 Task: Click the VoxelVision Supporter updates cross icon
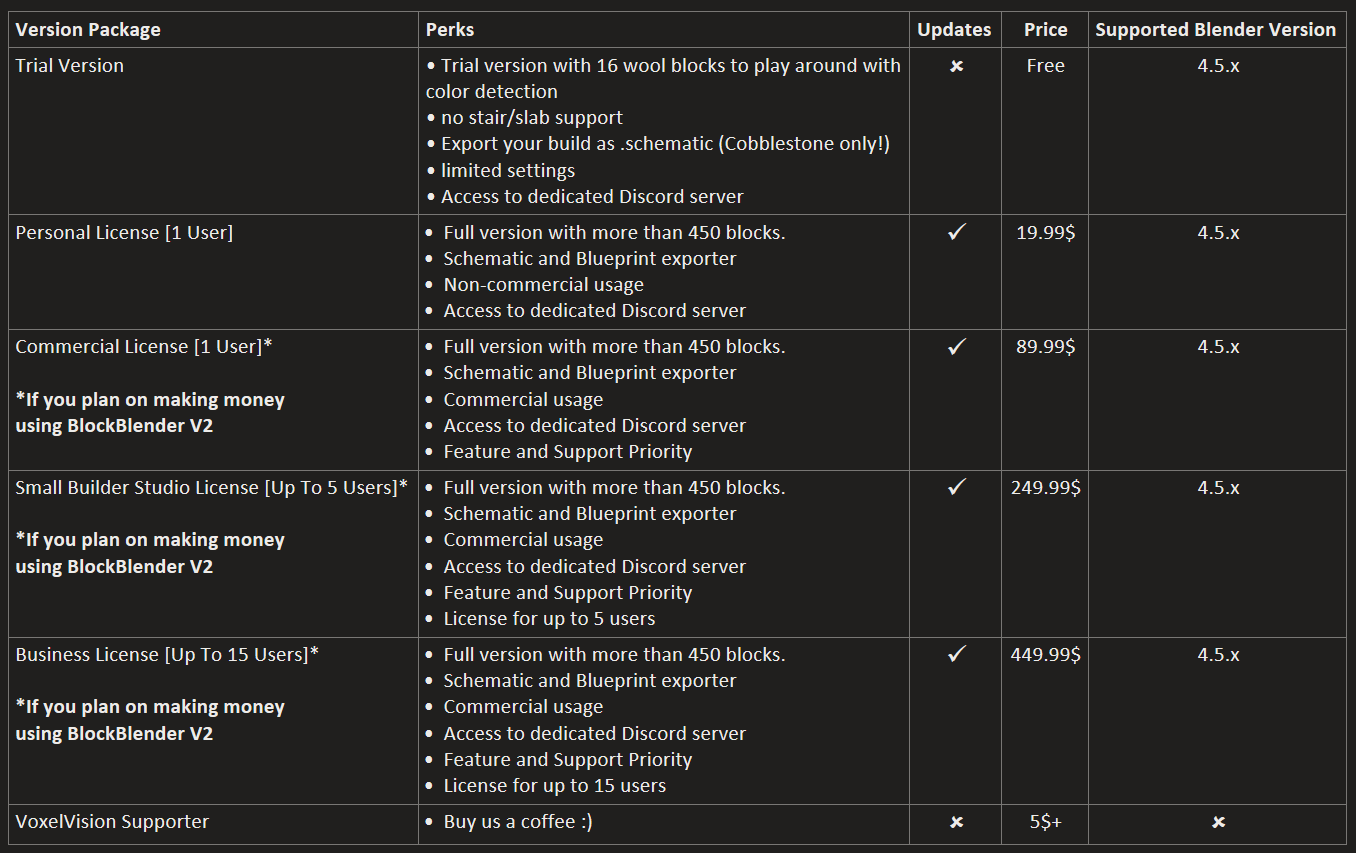coord(956,822)
